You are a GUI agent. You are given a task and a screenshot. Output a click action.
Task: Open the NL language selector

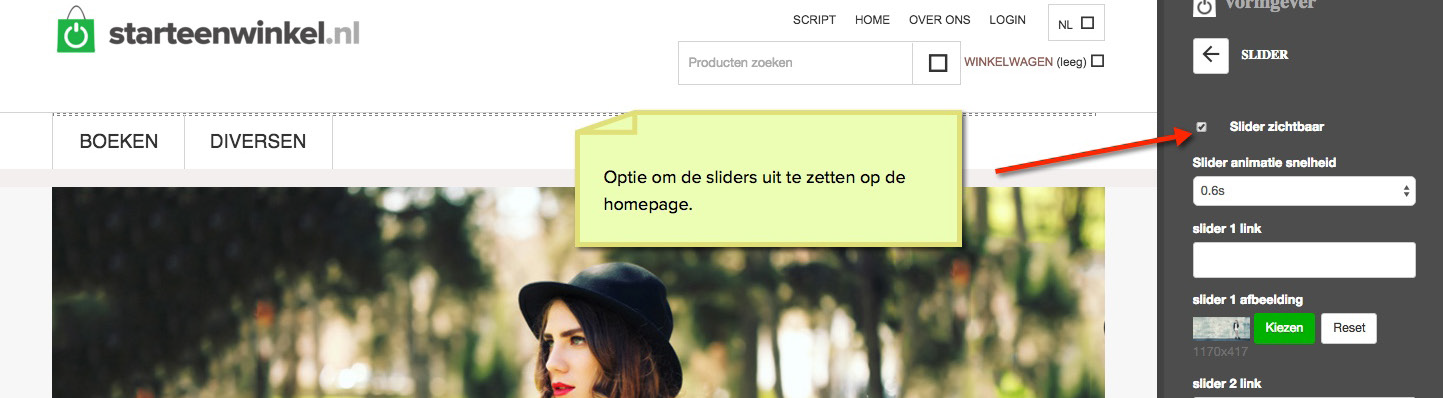coord(1076,23)
